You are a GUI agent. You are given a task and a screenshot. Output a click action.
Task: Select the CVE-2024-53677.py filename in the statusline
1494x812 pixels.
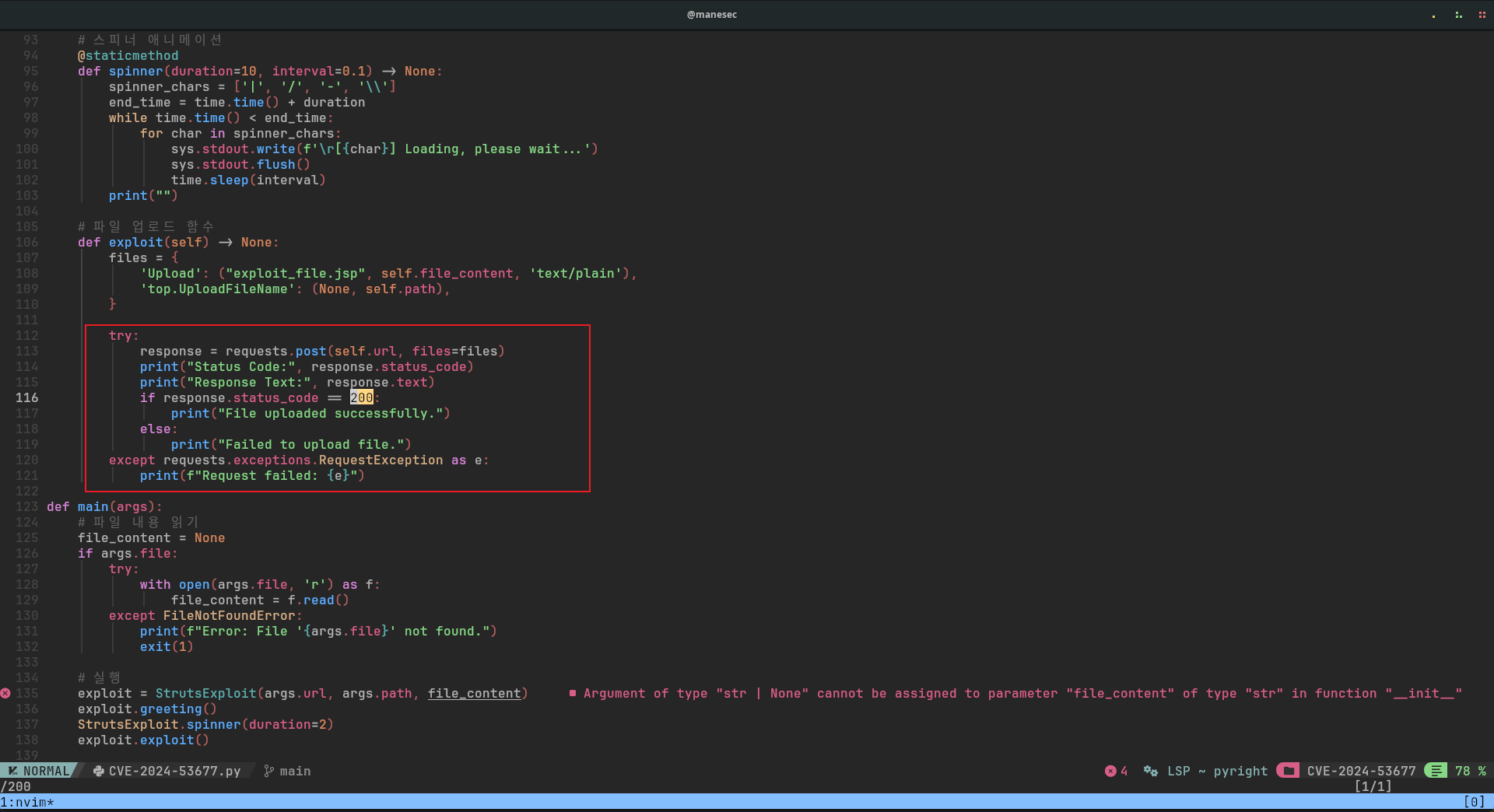[x=174, y=771]
